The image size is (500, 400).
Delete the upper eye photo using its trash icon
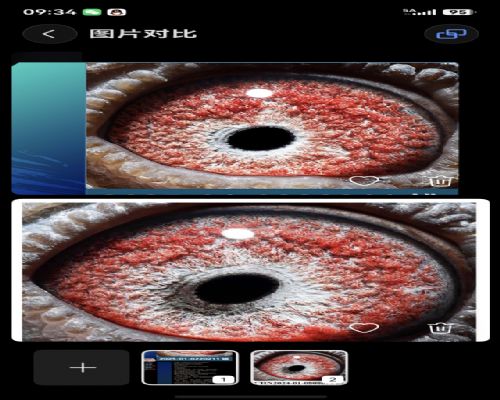pyautogui.click(x=440, y=180)
